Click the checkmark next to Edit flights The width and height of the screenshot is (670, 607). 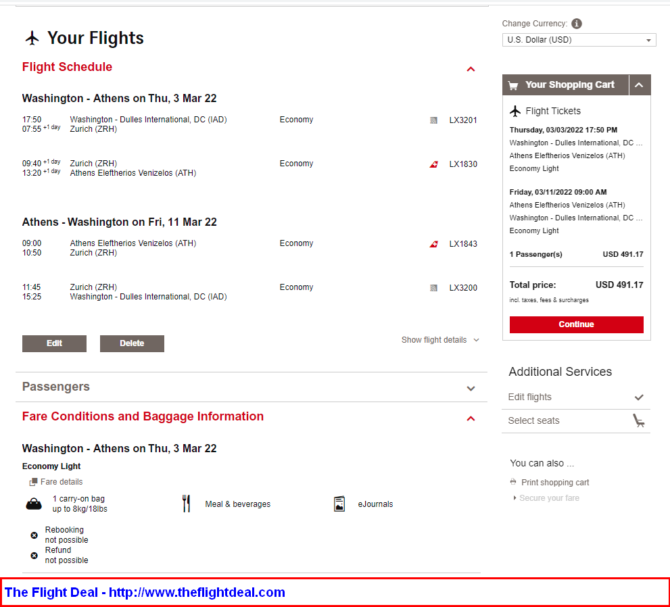pos(638,397)
